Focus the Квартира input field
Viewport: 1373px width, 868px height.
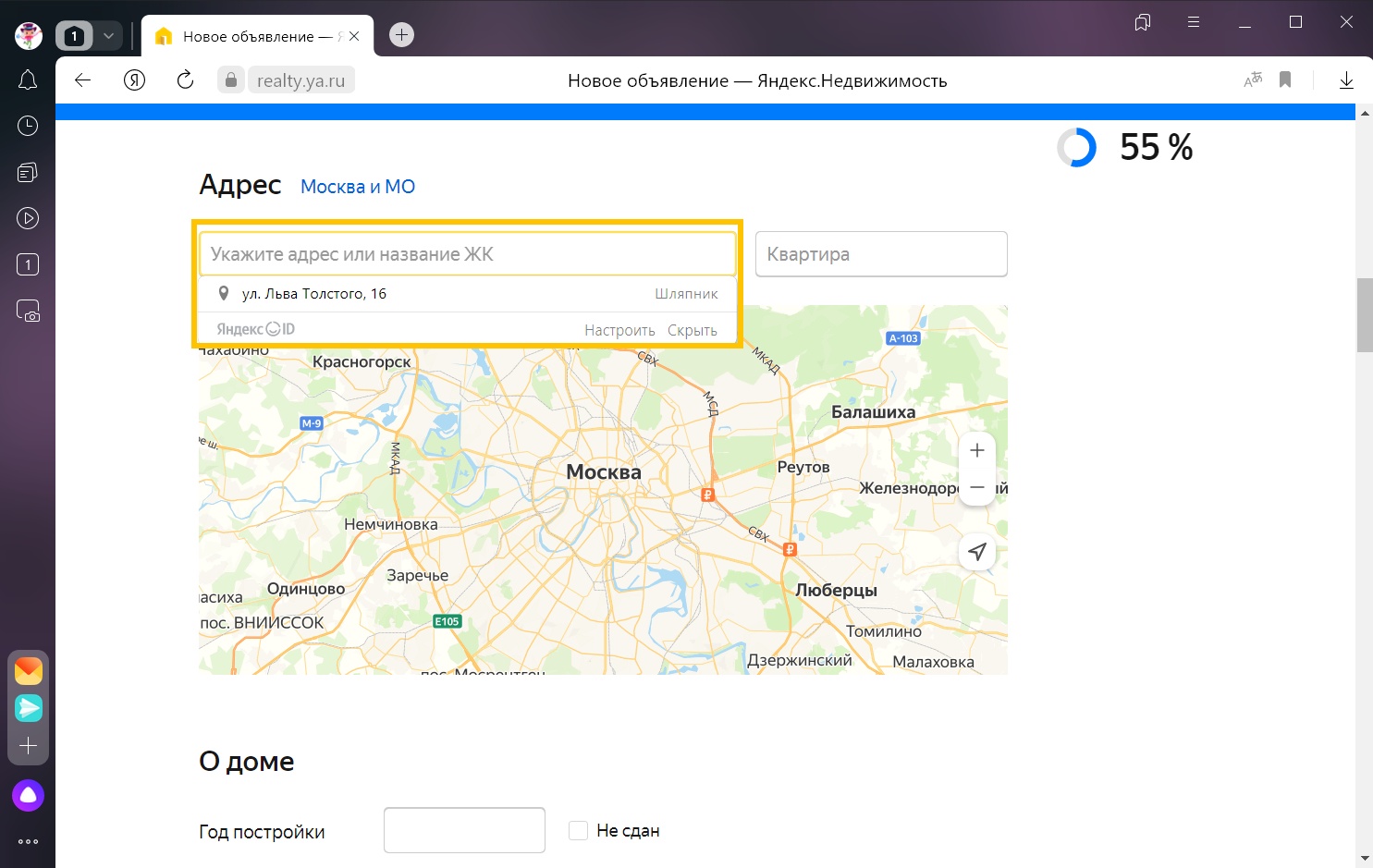881,253
